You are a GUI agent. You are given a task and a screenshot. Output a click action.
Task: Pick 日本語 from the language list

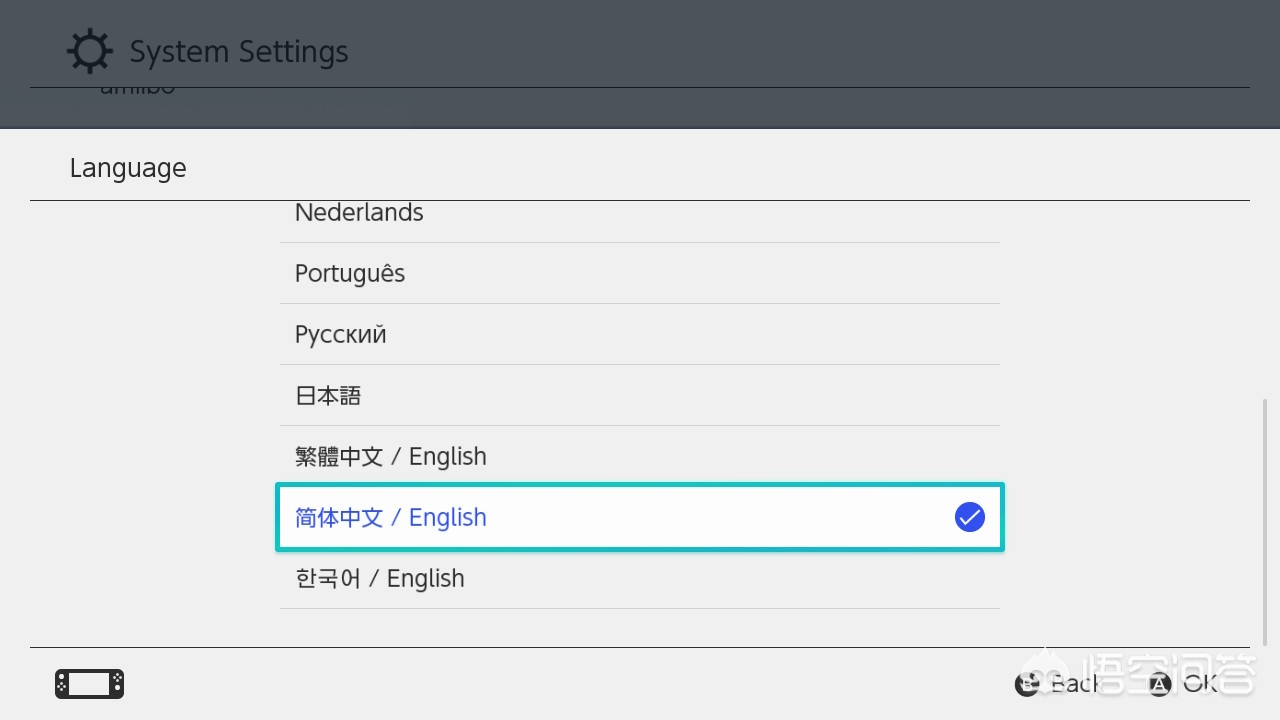[328, 396]
